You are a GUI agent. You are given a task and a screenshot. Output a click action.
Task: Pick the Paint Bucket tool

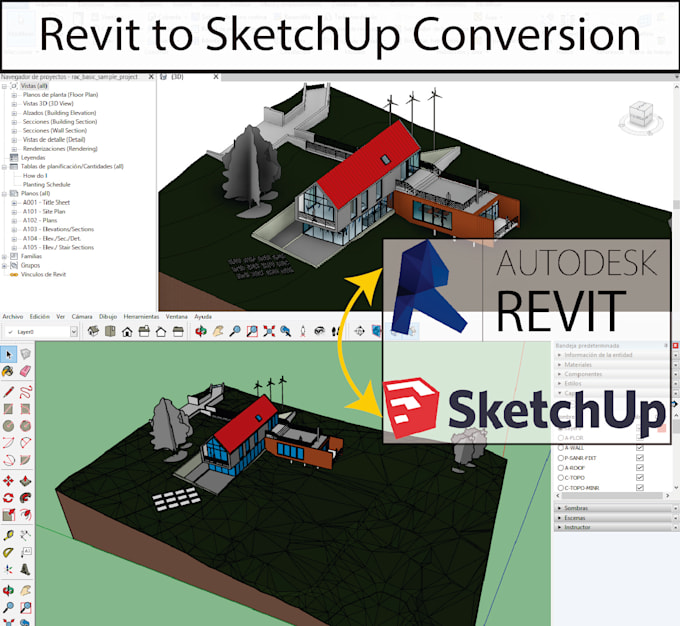point(8,371)
